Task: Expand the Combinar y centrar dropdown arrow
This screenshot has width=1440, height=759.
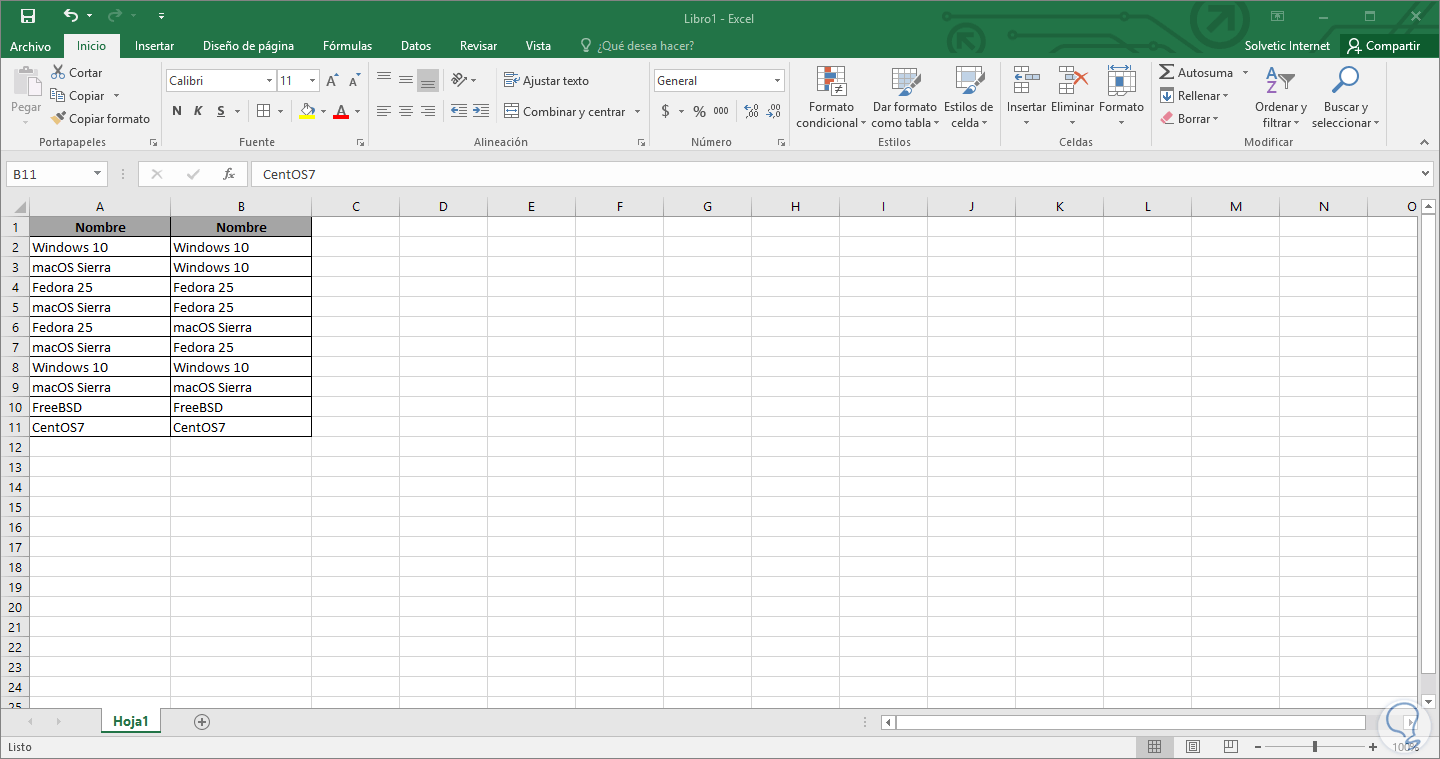Action: 637,112
